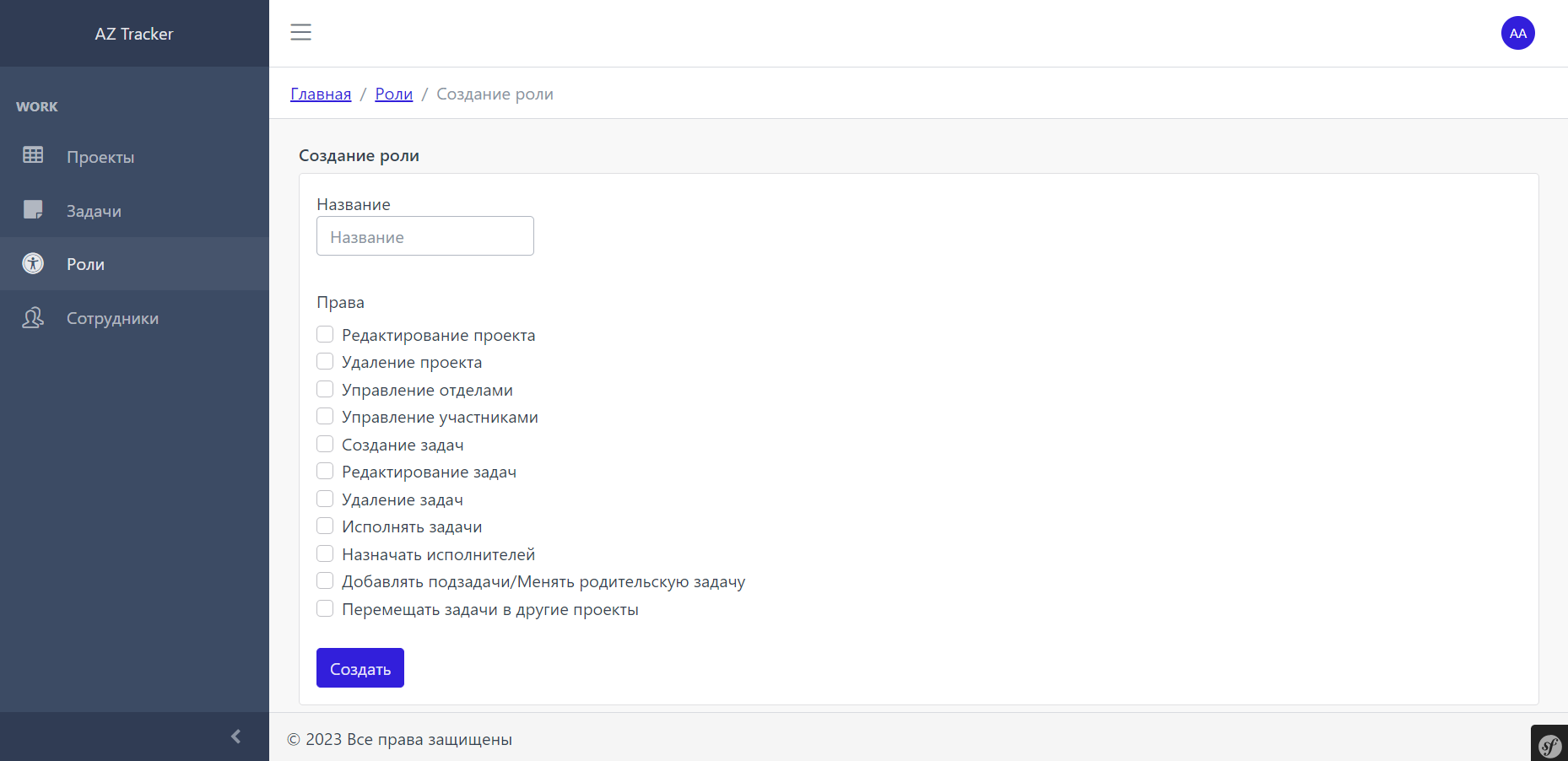Enable the Редактирование проекта permission
This screenshot has height=761, width=1568.
click(325, 333)
